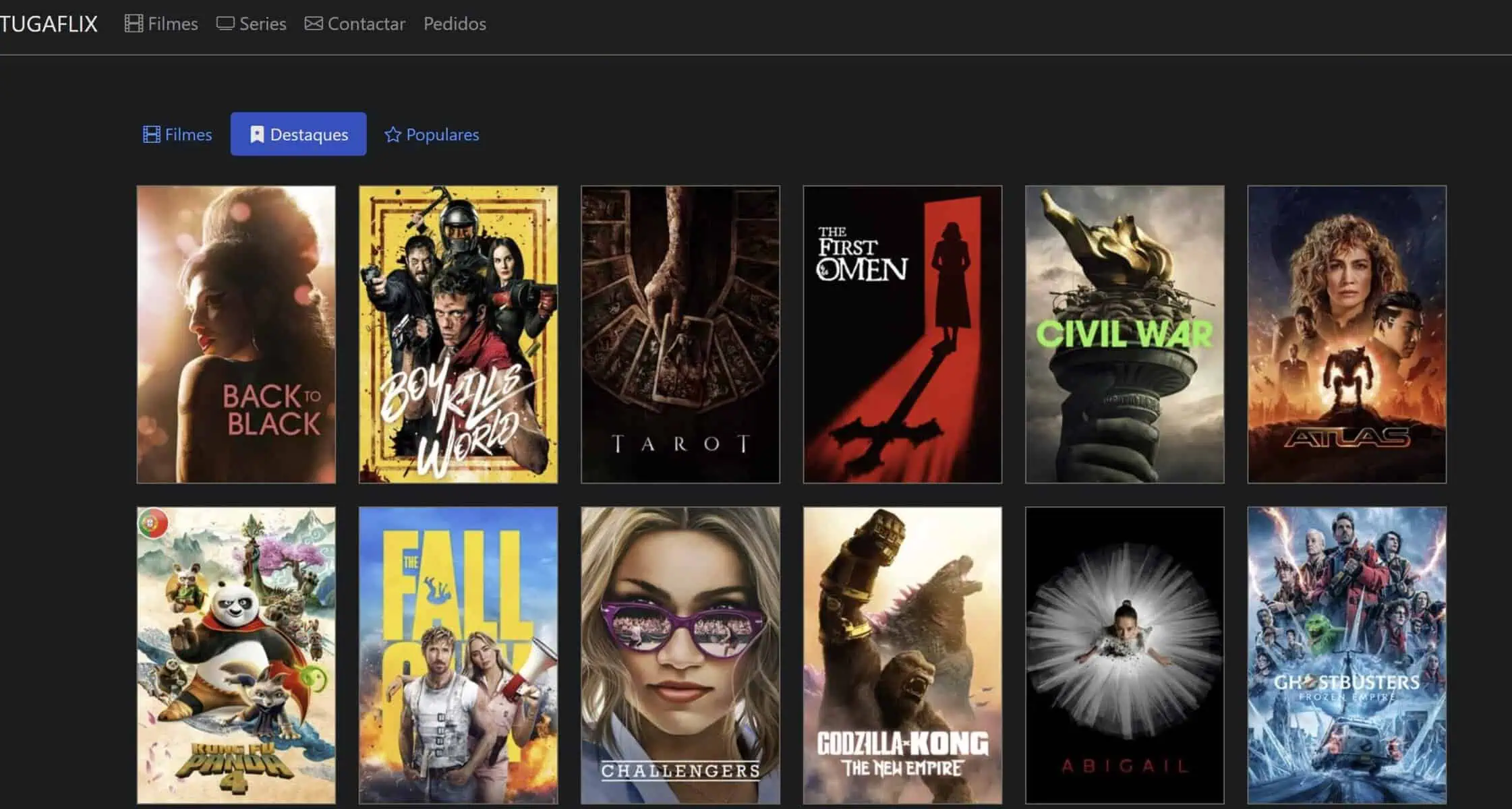Image resolution: width=1512 pixels, height=809 pixels.
Task: Open the Kung Fu Panda 4 poster
Action: coord(236,655)
